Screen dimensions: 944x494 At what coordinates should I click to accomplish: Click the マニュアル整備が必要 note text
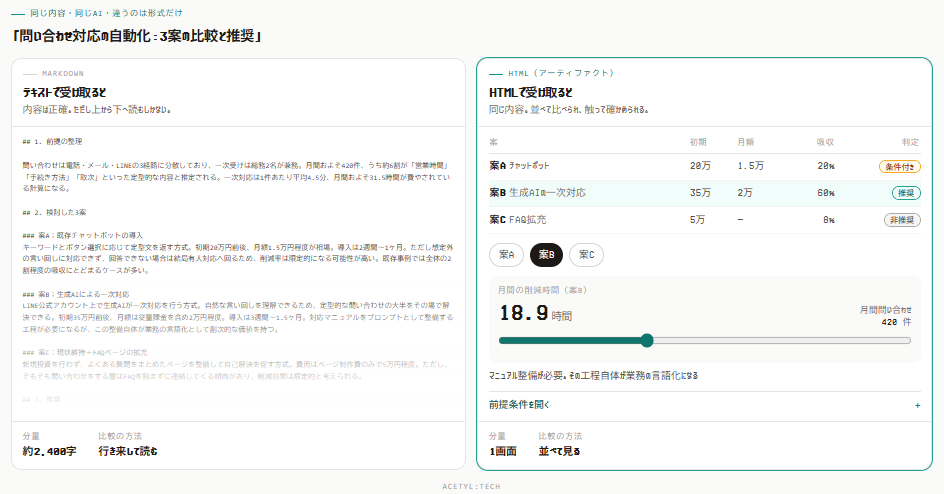[593, 375]
